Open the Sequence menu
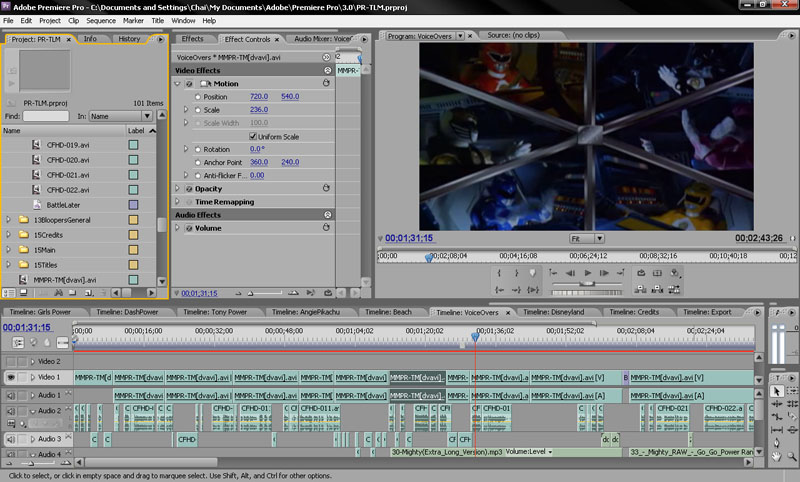The height and width of the screenshot is (482, 800). tap(101, 21)
